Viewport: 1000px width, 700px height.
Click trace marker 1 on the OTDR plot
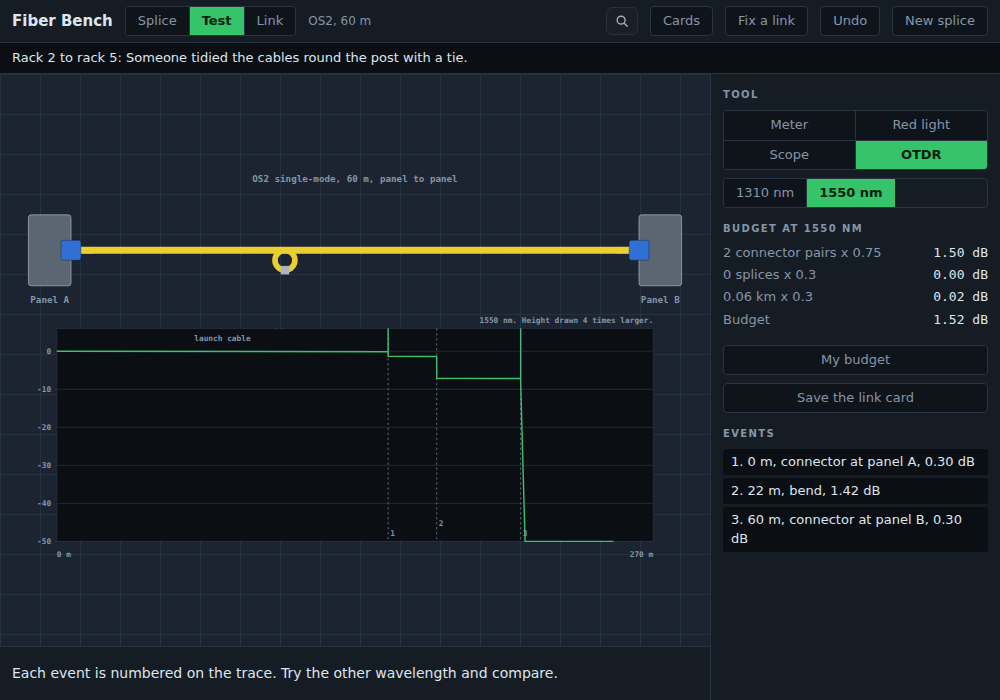pyautogui.click(x=392, y=533)
